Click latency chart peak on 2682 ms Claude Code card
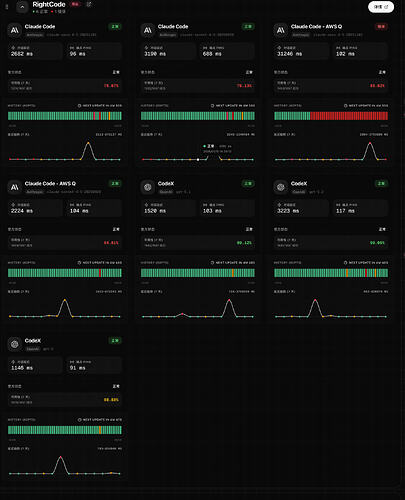405x500 pixels. click(88, 143)
